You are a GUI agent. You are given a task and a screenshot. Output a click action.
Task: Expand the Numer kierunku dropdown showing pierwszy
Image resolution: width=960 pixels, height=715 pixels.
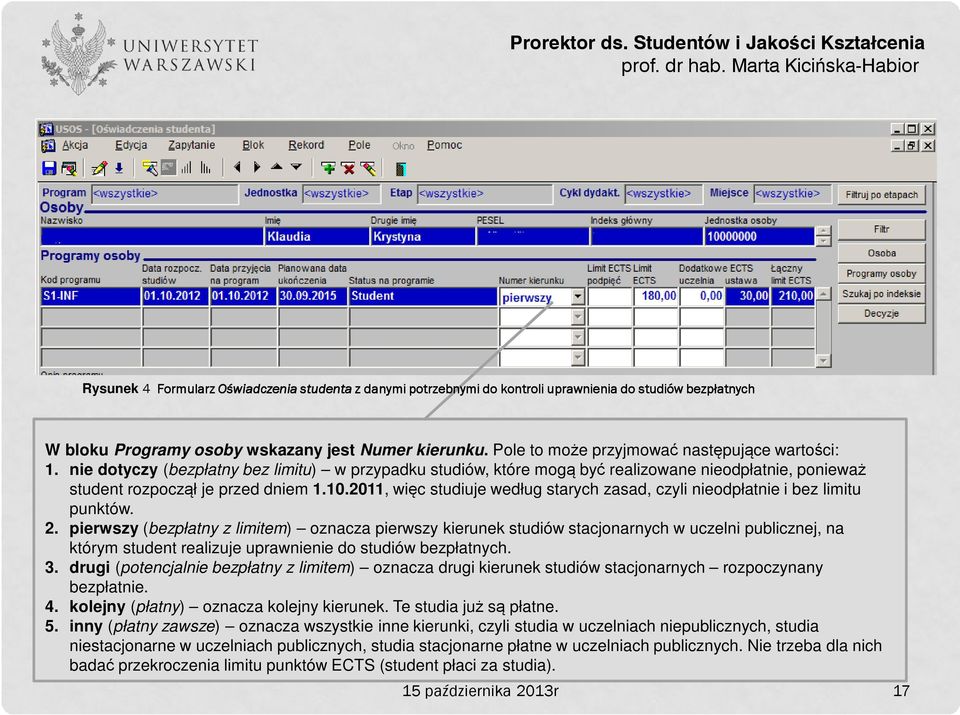tap(577, 297)
